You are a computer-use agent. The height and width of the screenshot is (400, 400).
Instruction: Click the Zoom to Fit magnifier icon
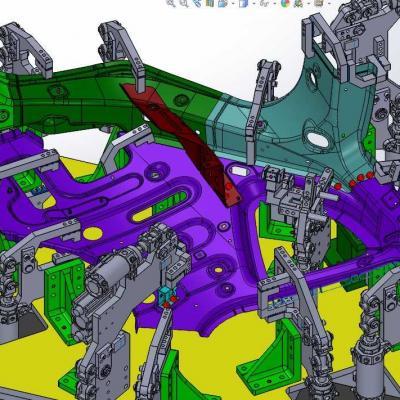point(171,3)
